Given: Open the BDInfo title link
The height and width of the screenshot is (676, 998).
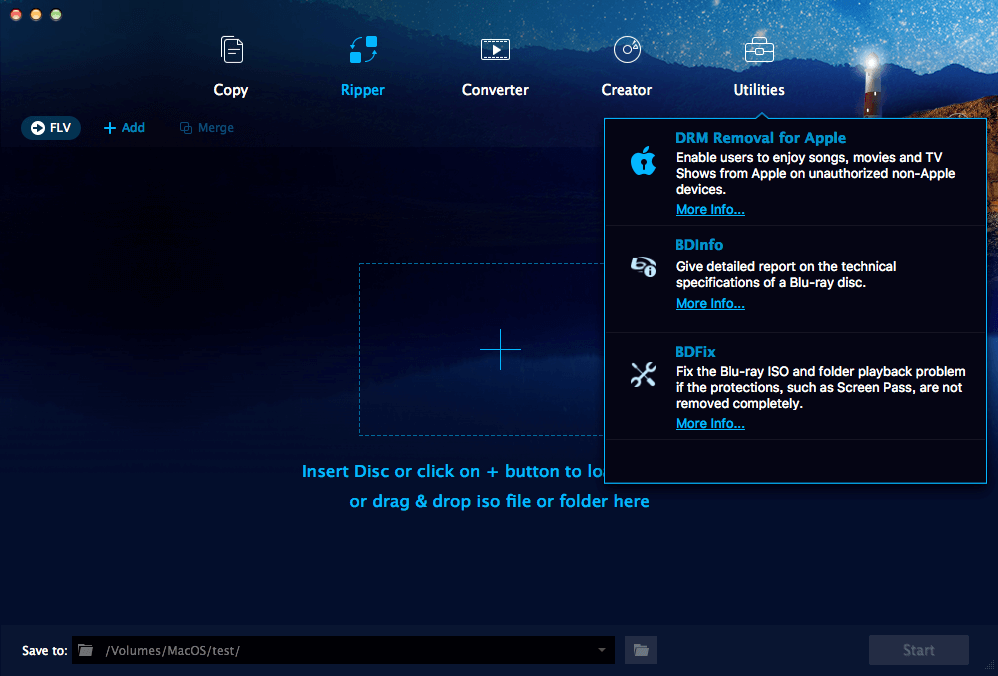Looking at the screenshot, I should coord(699,244).
